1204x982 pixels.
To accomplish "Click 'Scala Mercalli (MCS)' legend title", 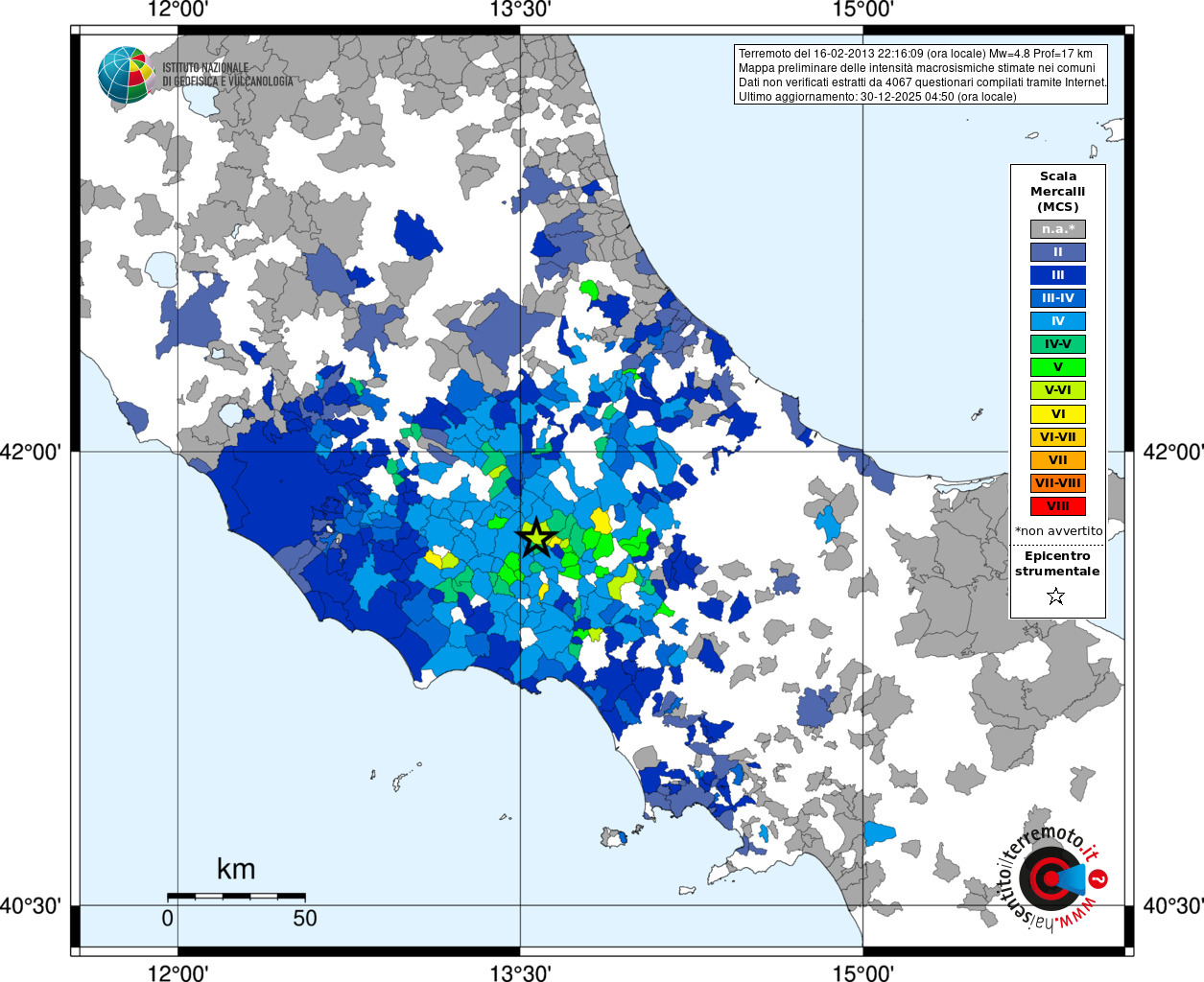I will (x=1058, y=192).
